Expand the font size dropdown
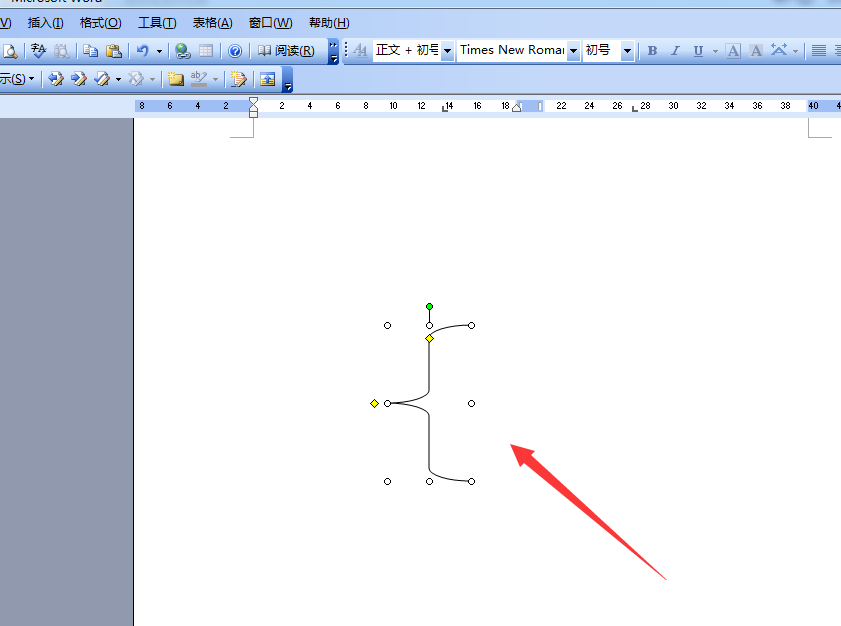Image resolution: width=841 pixels, height=626 pixels. 627,51
